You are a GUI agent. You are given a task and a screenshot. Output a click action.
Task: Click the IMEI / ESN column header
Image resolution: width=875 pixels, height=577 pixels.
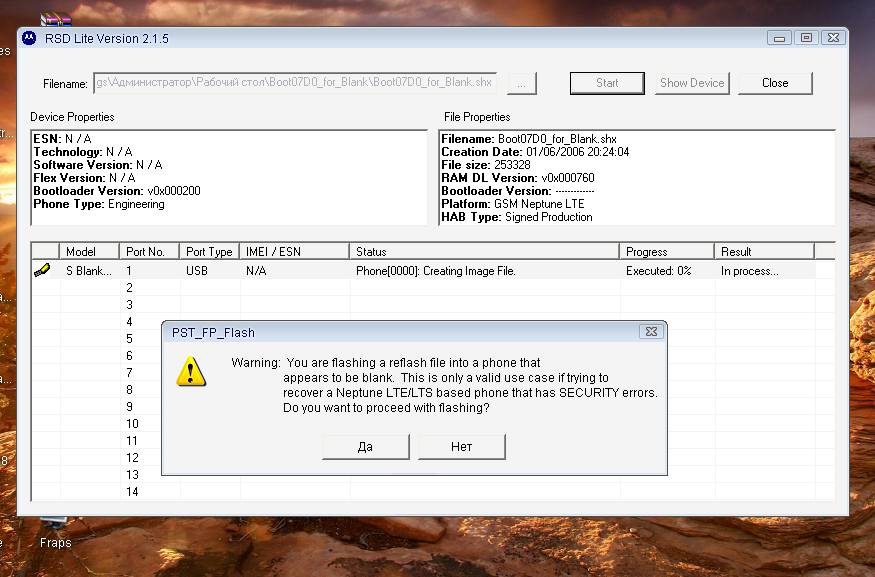tap(295, 252)
